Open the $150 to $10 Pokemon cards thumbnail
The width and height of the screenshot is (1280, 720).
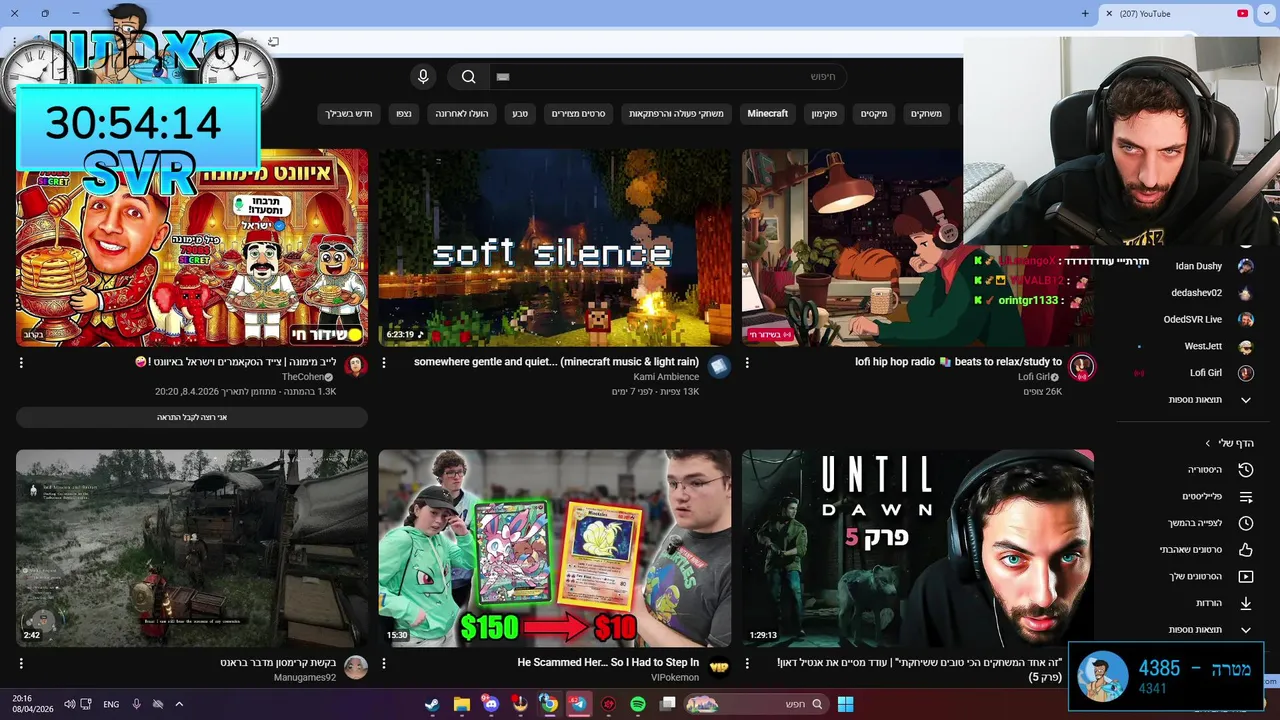[x=555, y=548]
